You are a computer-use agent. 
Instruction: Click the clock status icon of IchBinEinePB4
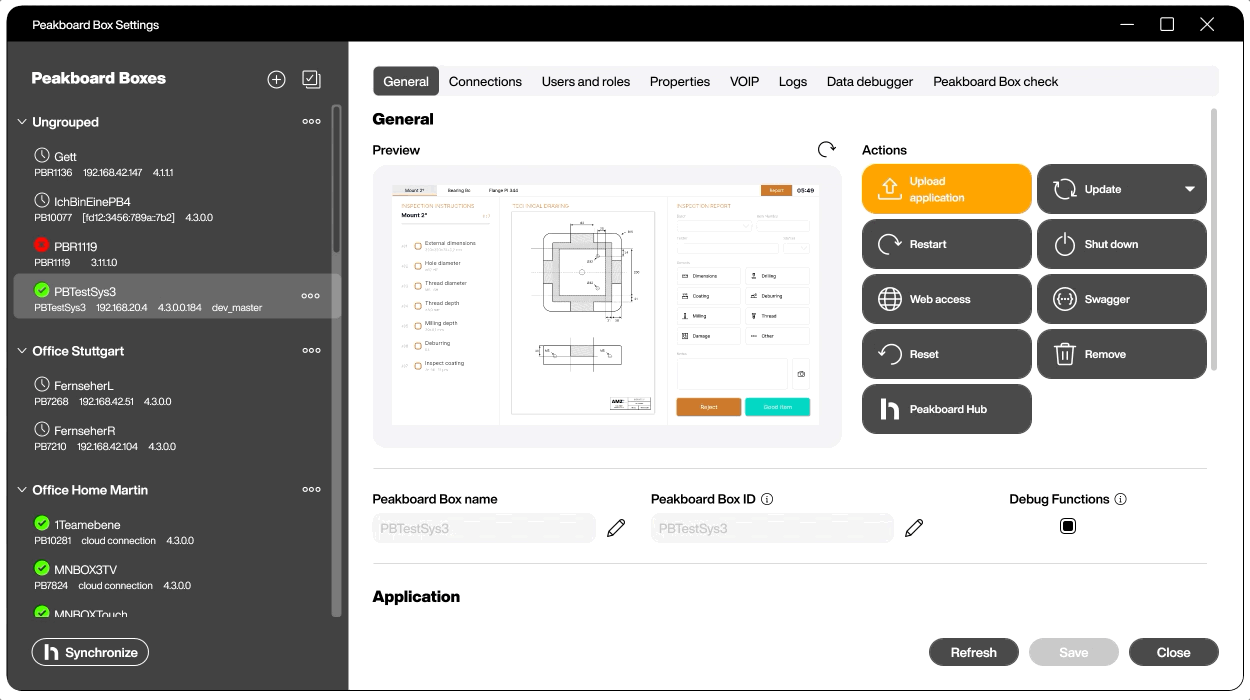point(42,200)
